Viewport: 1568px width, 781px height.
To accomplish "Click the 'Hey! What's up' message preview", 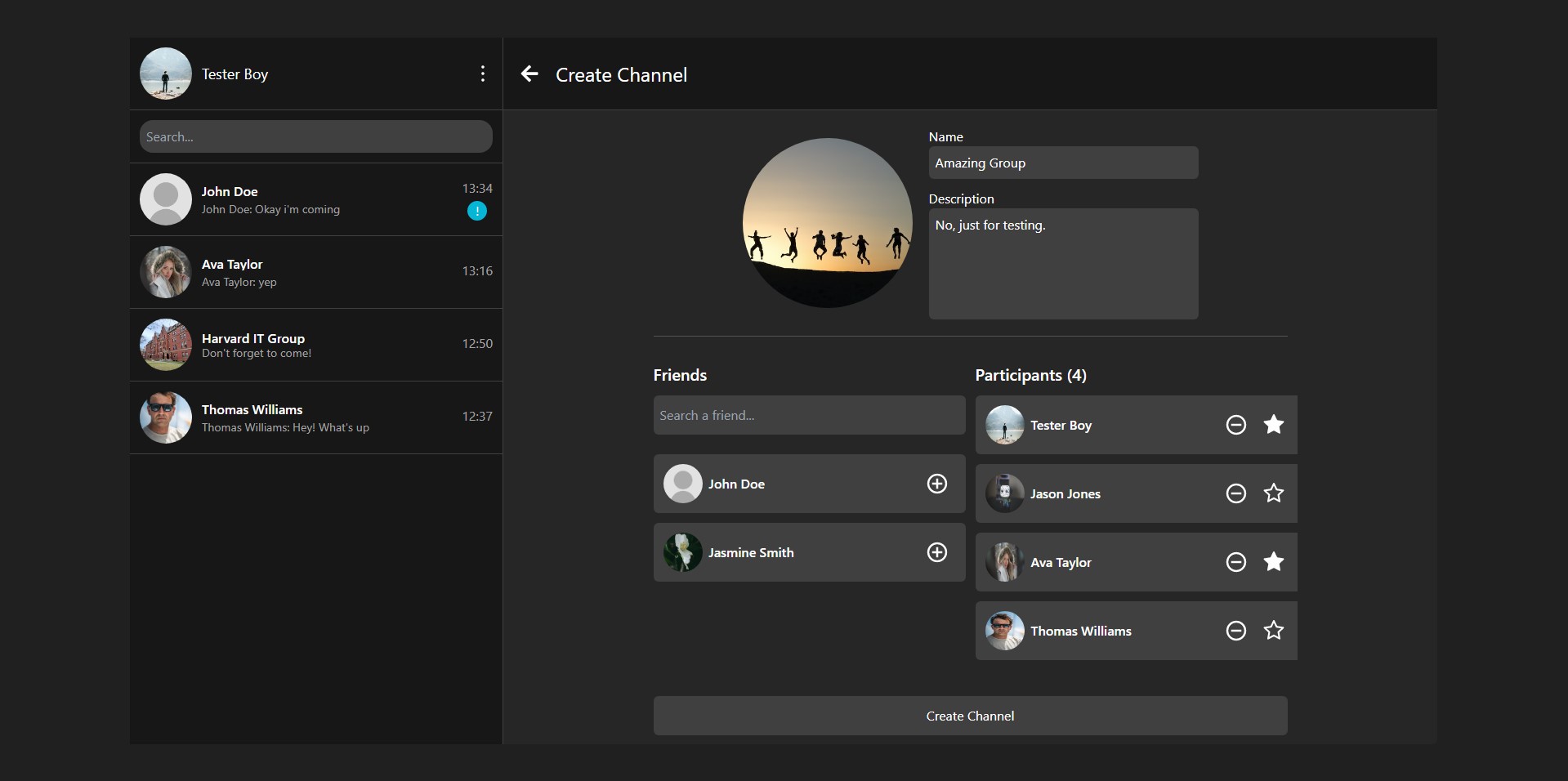I will 285,428.
